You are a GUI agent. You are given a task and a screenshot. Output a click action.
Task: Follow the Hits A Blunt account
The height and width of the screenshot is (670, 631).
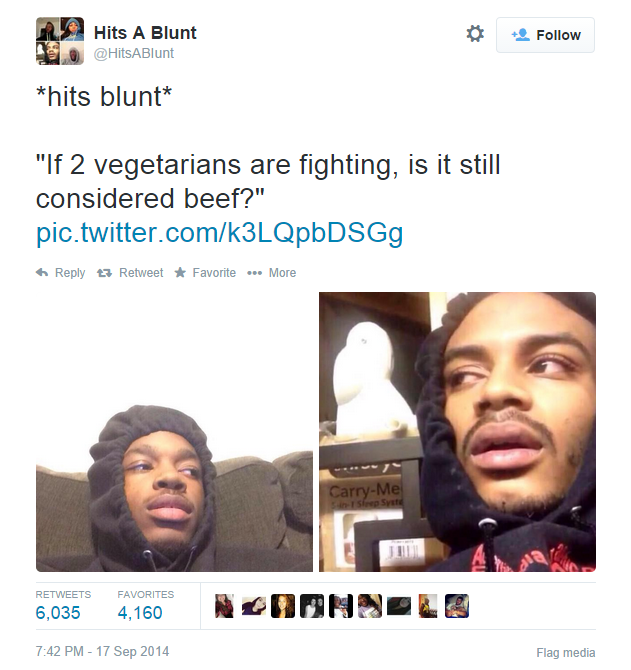(545, 35)
